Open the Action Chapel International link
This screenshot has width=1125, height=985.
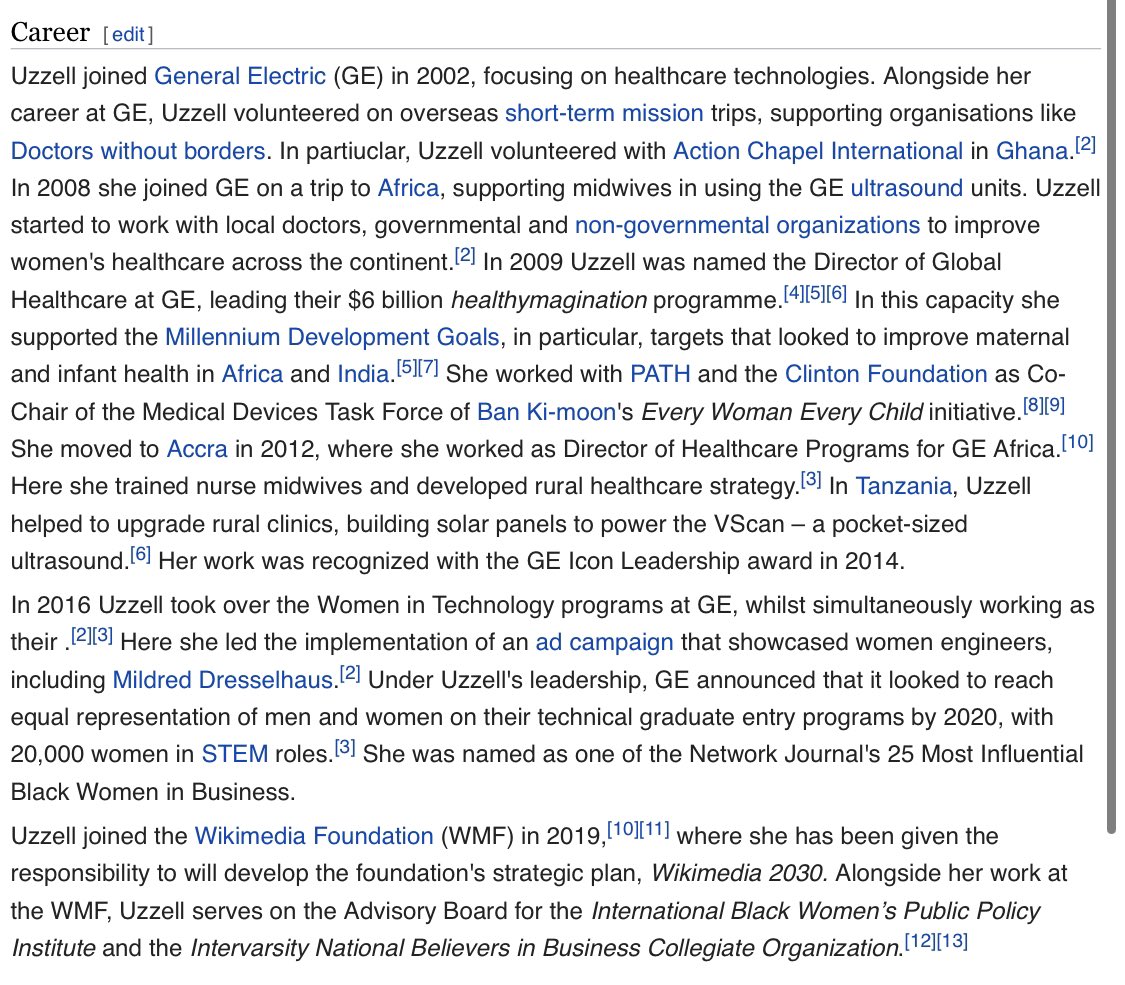point(818,151)
